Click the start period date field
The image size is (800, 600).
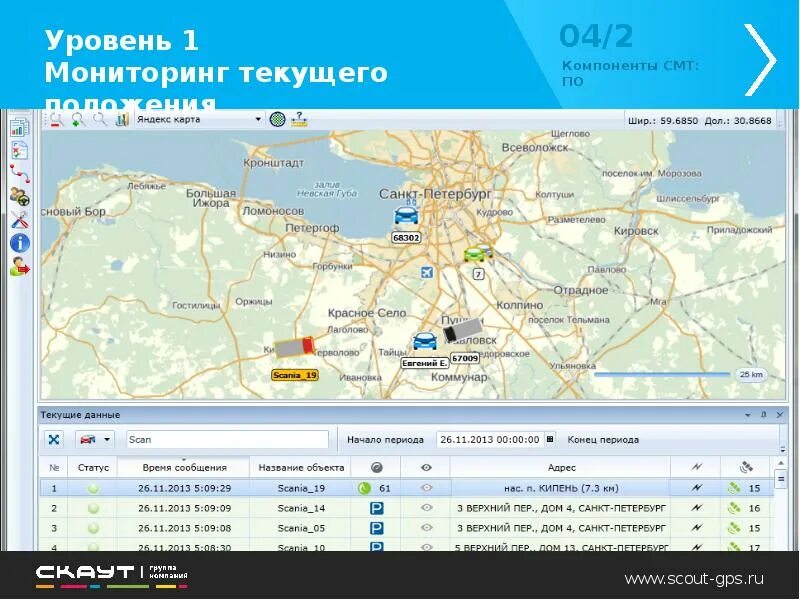click(x=490, y=440)
